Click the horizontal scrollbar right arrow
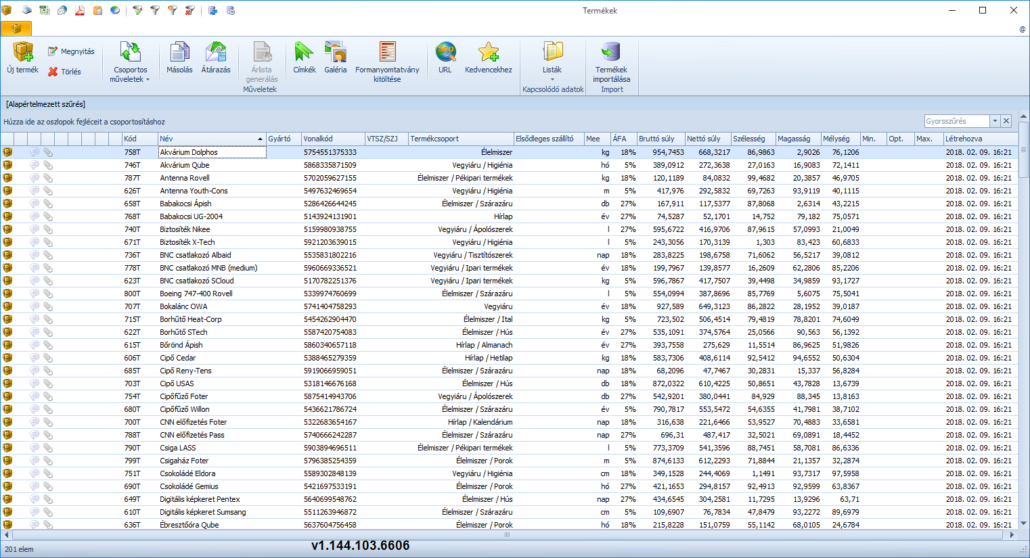The image size is (1030, 558). 1012,535
